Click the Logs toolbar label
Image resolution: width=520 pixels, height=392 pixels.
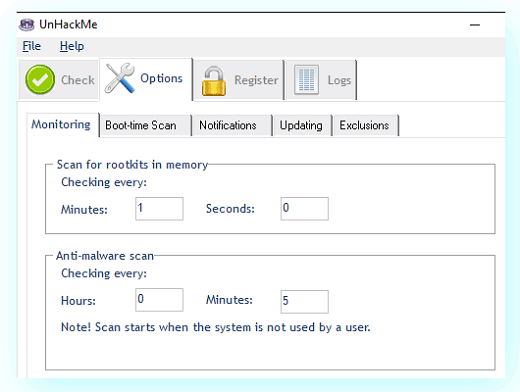pos(339,80)
